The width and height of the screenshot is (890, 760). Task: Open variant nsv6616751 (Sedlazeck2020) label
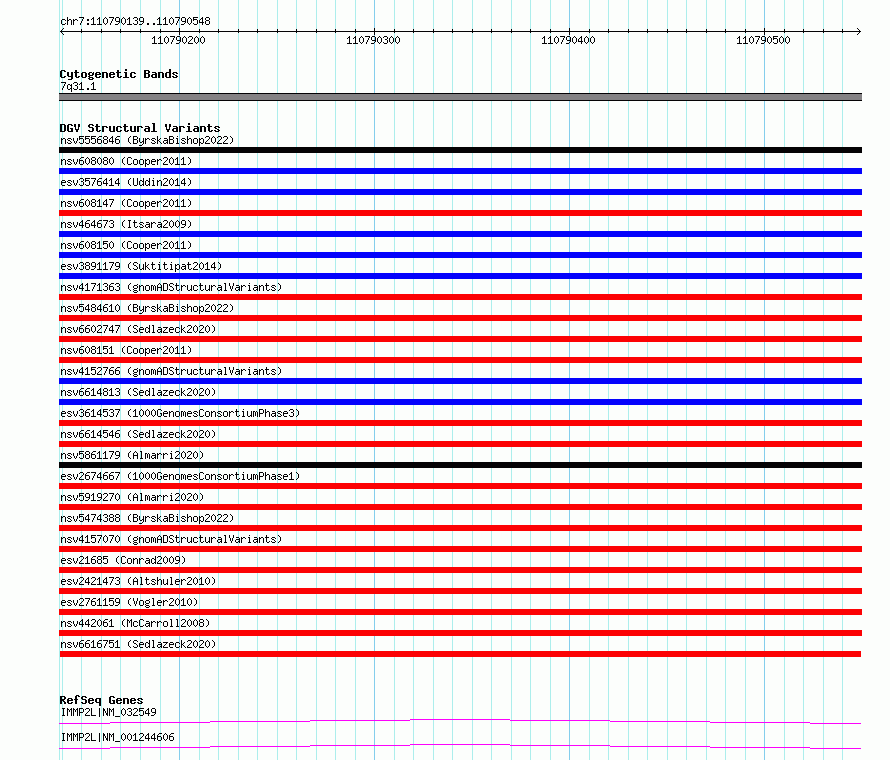click(x=138, y=644)
